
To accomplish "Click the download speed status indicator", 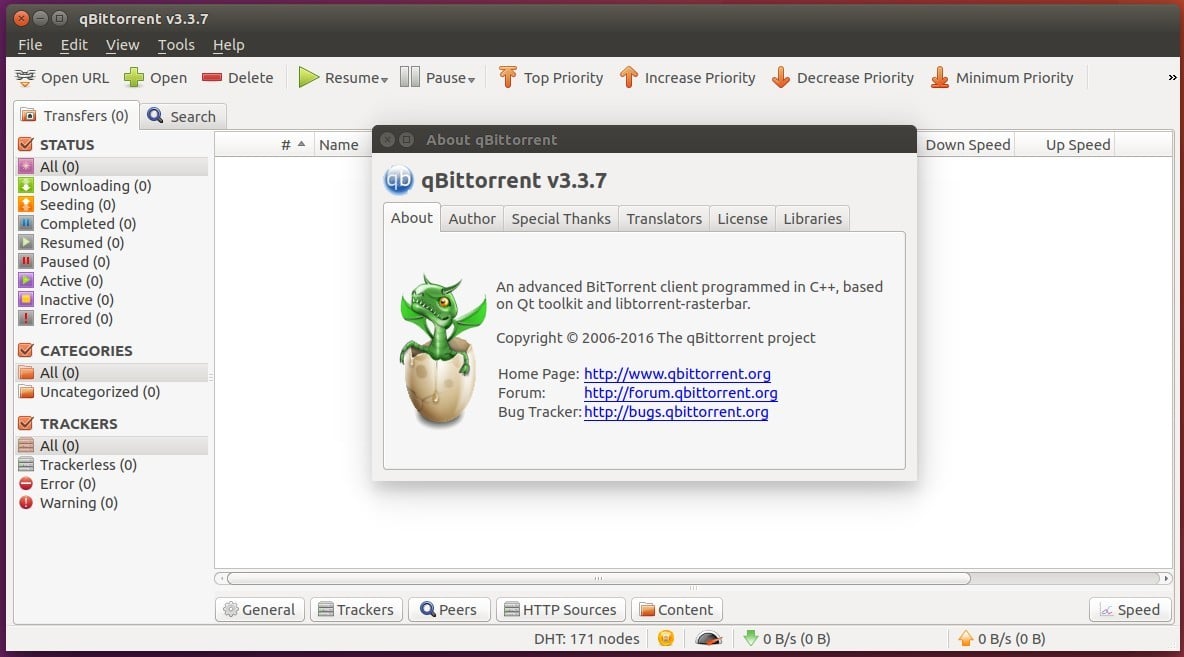I will coord(788,638).
